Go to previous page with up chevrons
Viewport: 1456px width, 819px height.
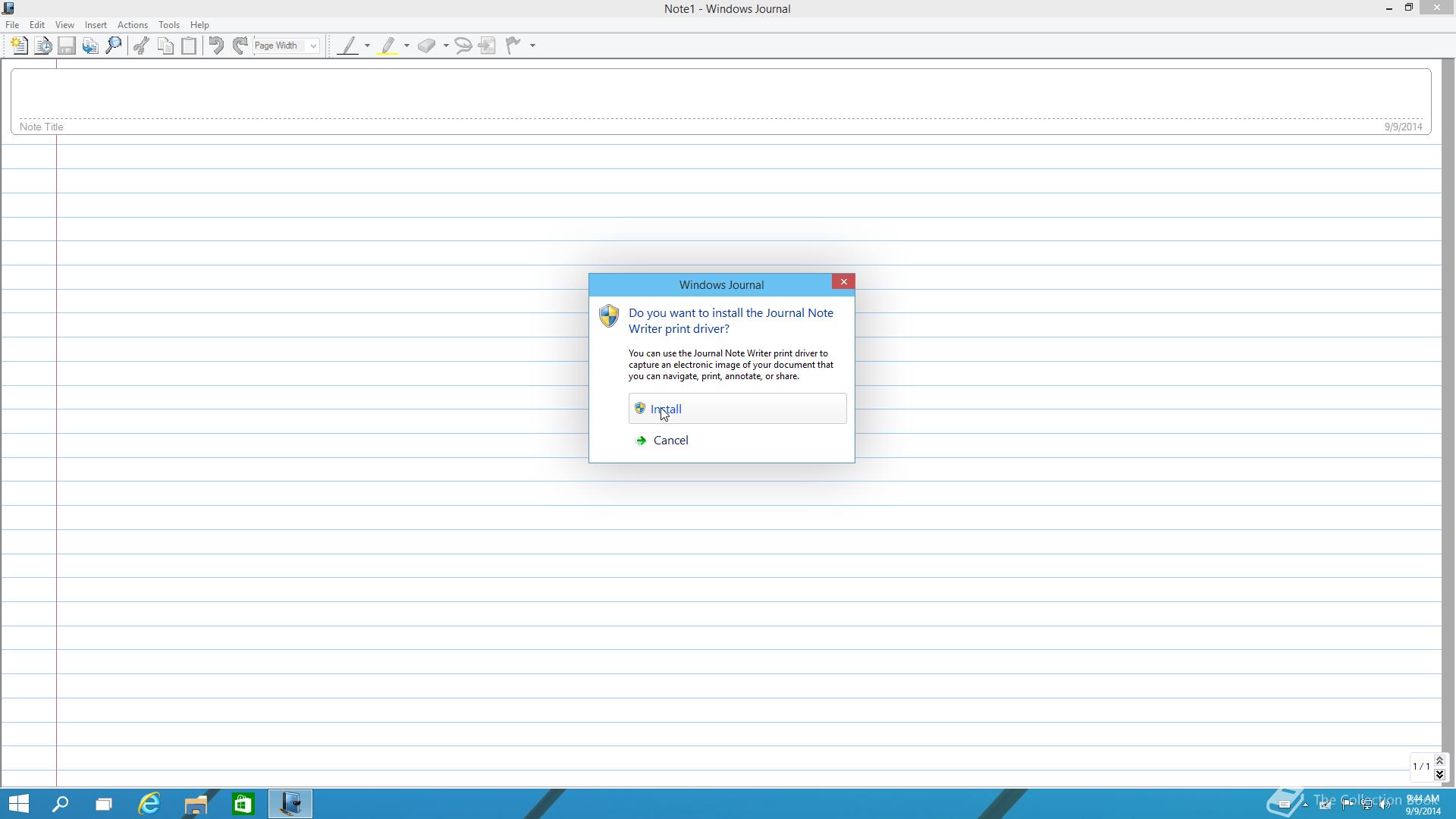pos(1439,761)
